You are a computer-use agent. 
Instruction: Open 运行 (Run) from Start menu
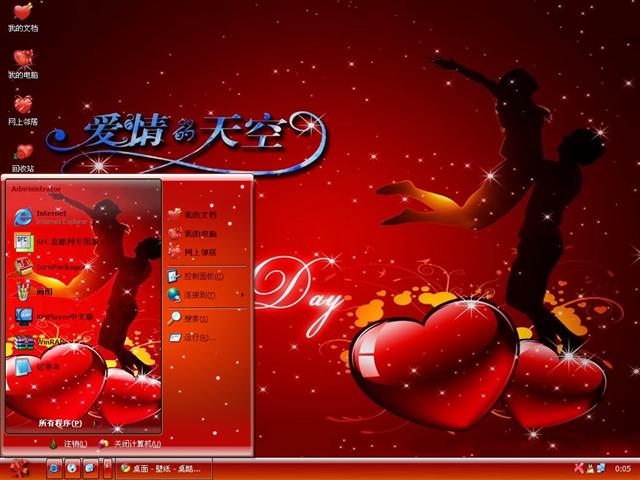click(x=196, y=338)
